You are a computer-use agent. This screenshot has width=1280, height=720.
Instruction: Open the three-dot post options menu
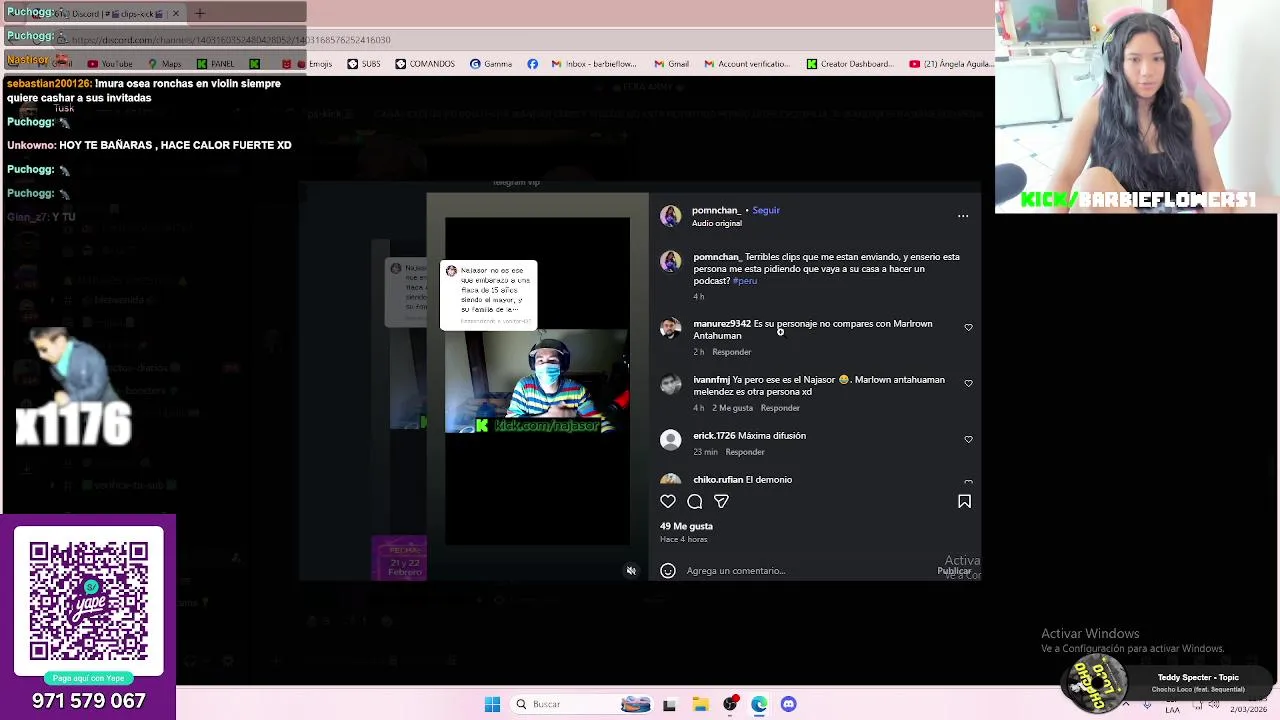(x=963, y=216)
